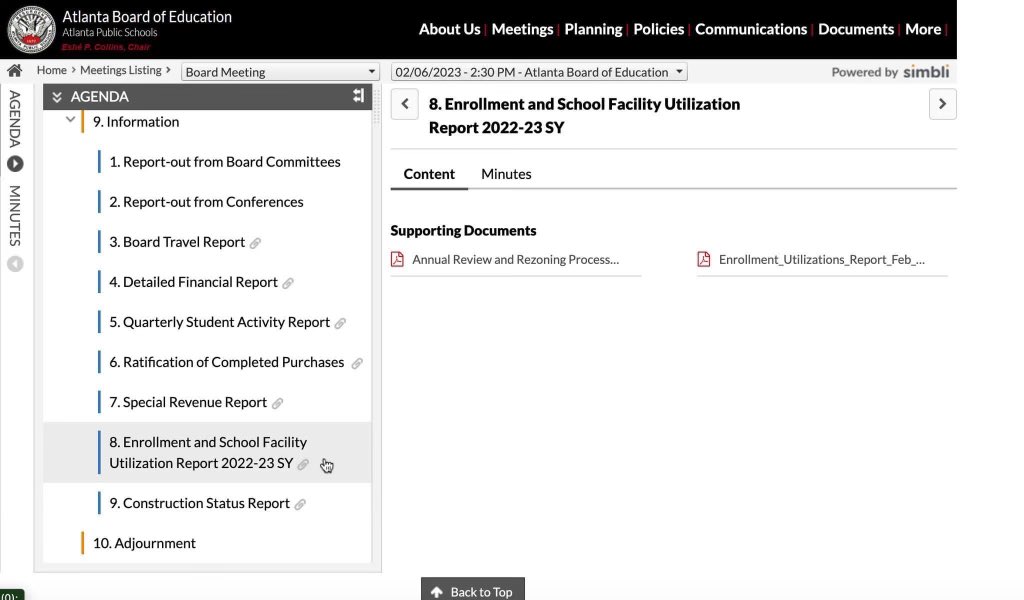The image size is (1024, 600).
Task: Go to the previous agenda item arrow
Action: coord(405,104)
